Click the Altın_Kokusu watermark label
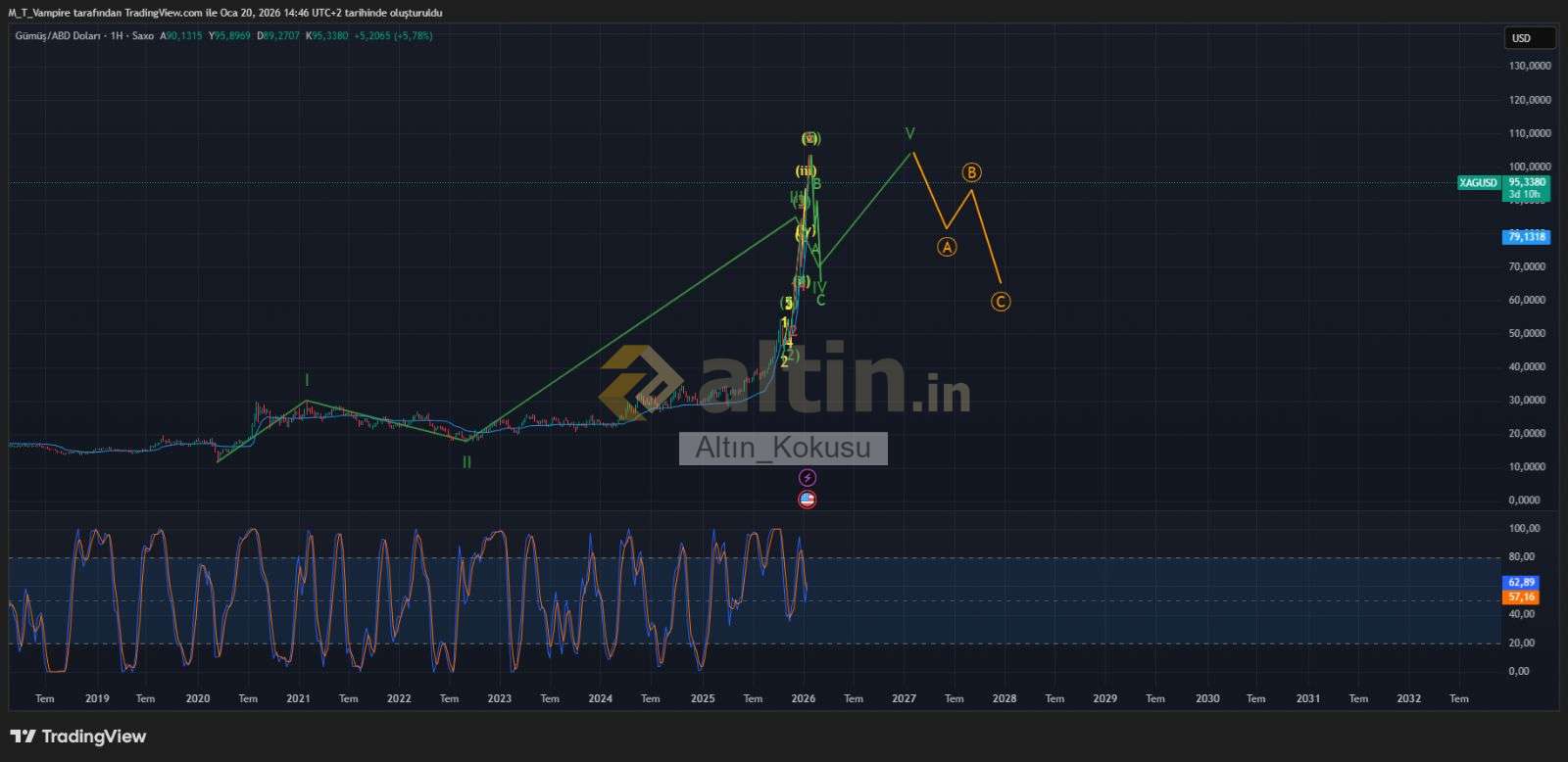Image resolution: width=1568 pixels, height=762 pixels. [783, 449]
